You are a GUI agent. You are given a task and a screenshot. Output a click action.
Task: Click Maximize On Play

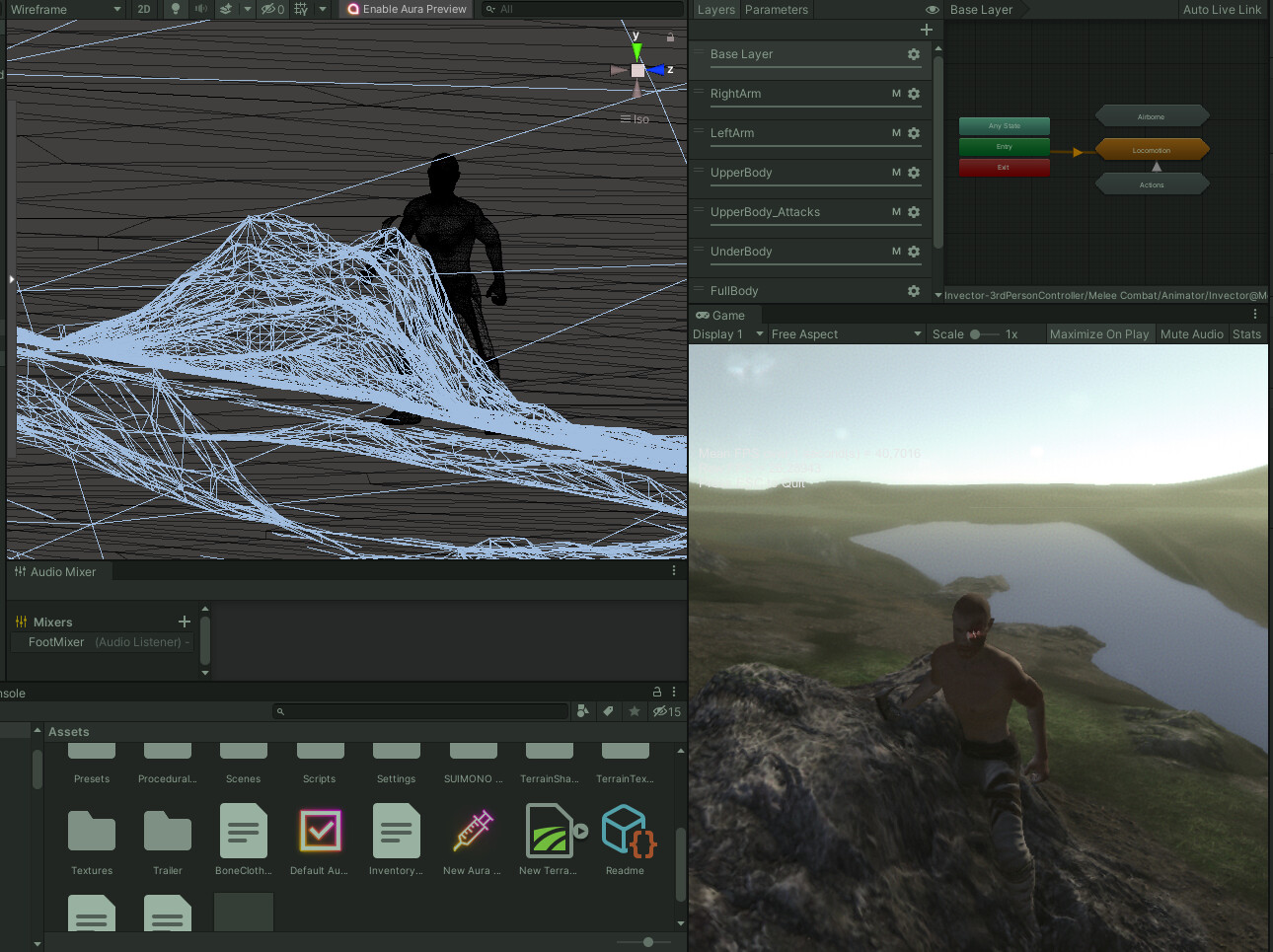tap(1099, 333)
